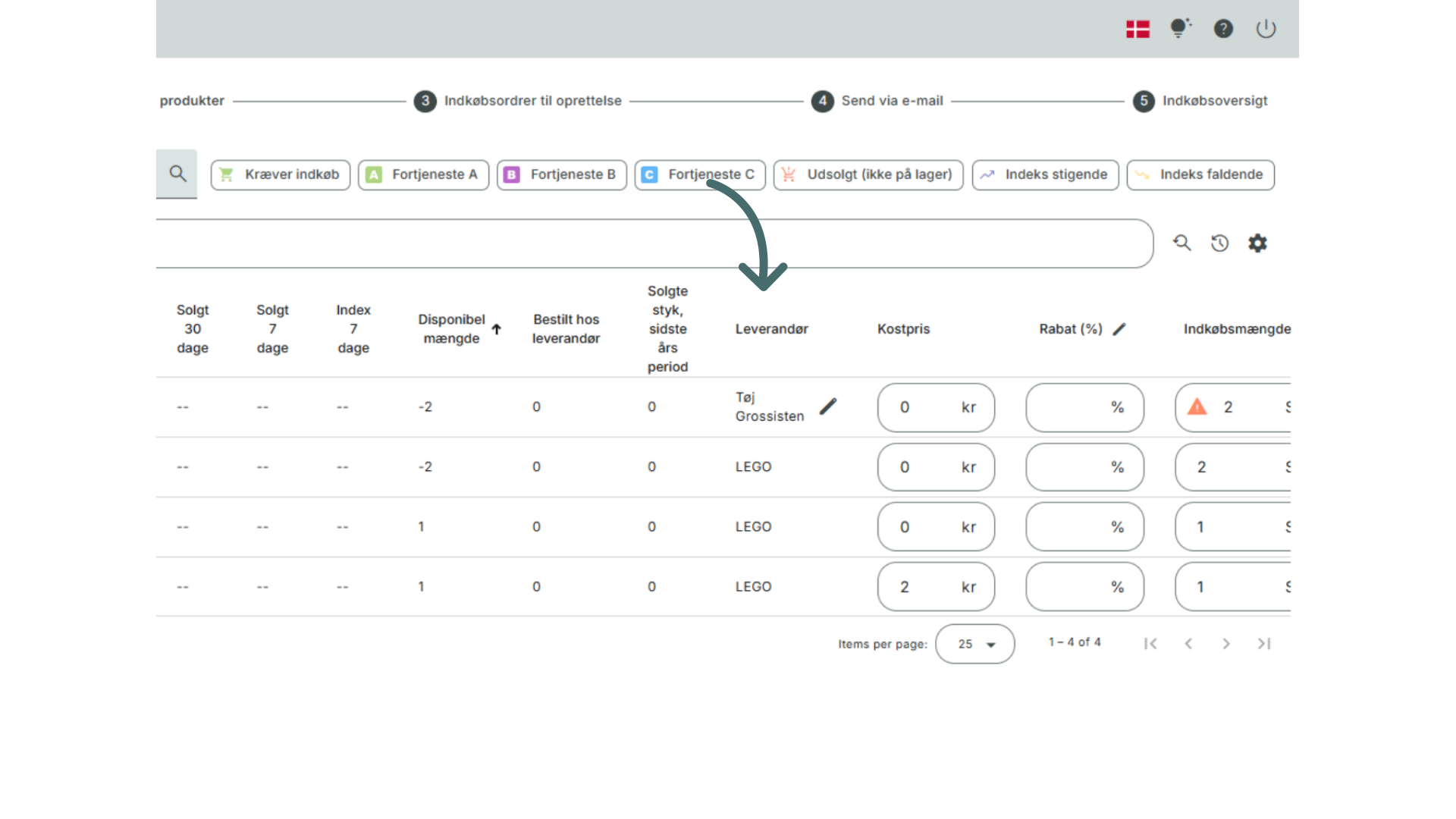
Task: Click pencil icon next to Rabat (%)
Action: tap(1119, 329)
